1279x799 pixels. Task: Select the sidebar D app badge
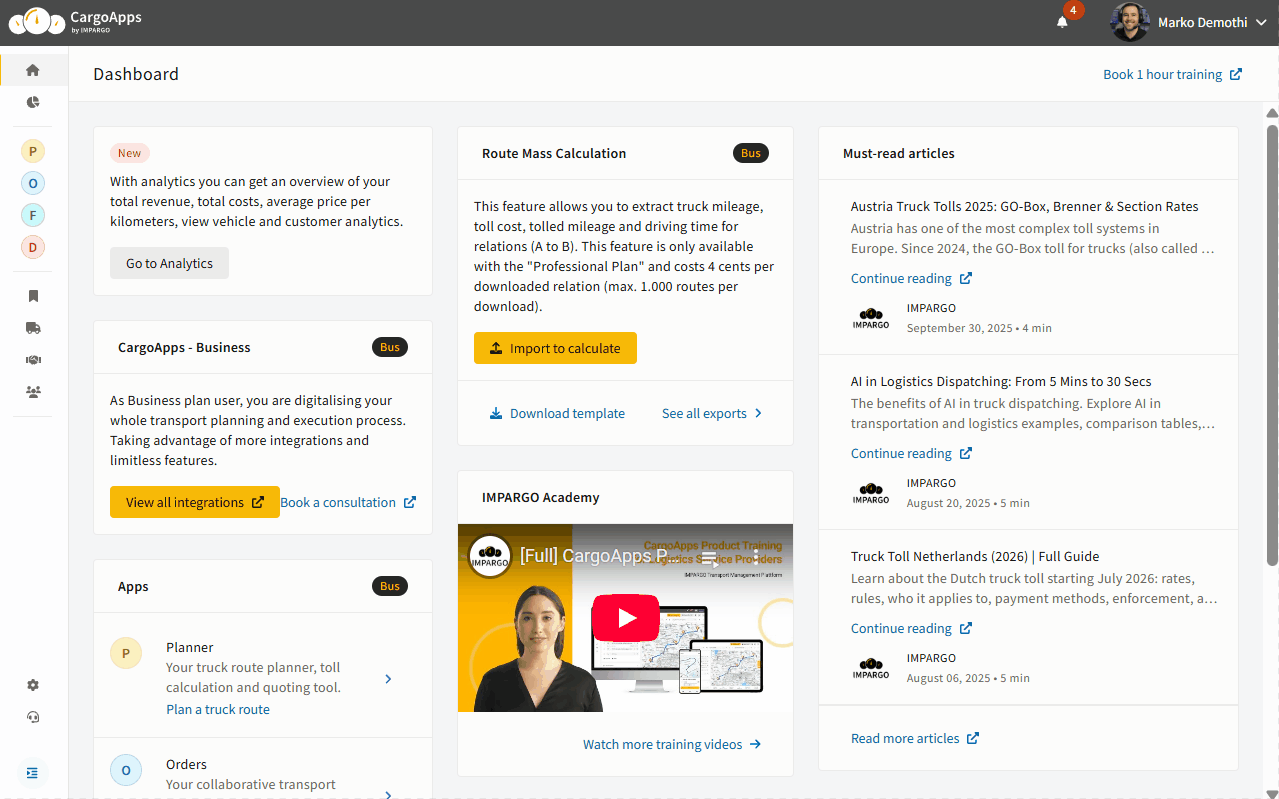pyautogui.click(x=33, y=247)
